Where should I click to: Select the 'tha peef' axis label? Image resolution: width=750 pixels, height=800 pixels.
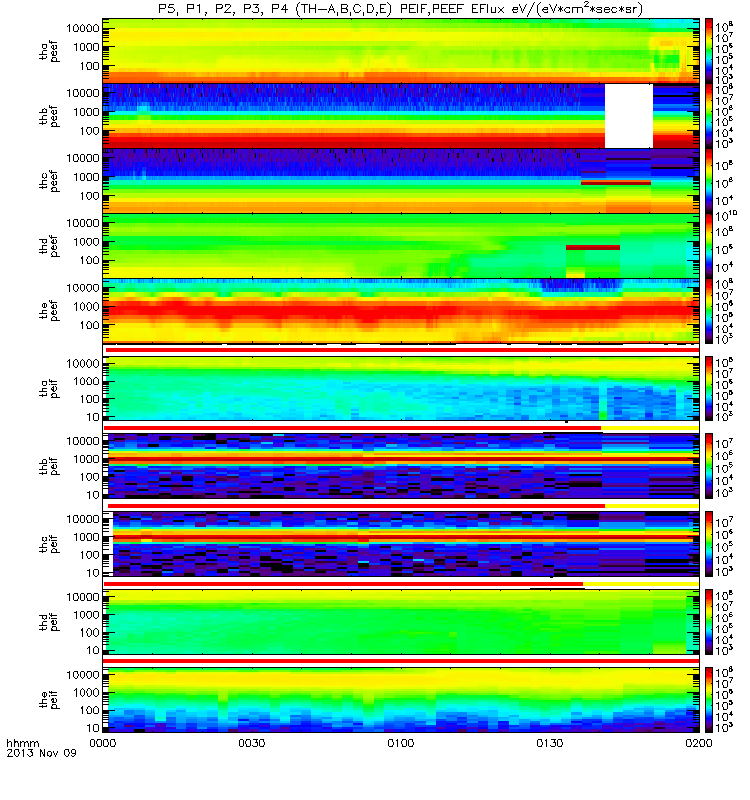[49, 52]
